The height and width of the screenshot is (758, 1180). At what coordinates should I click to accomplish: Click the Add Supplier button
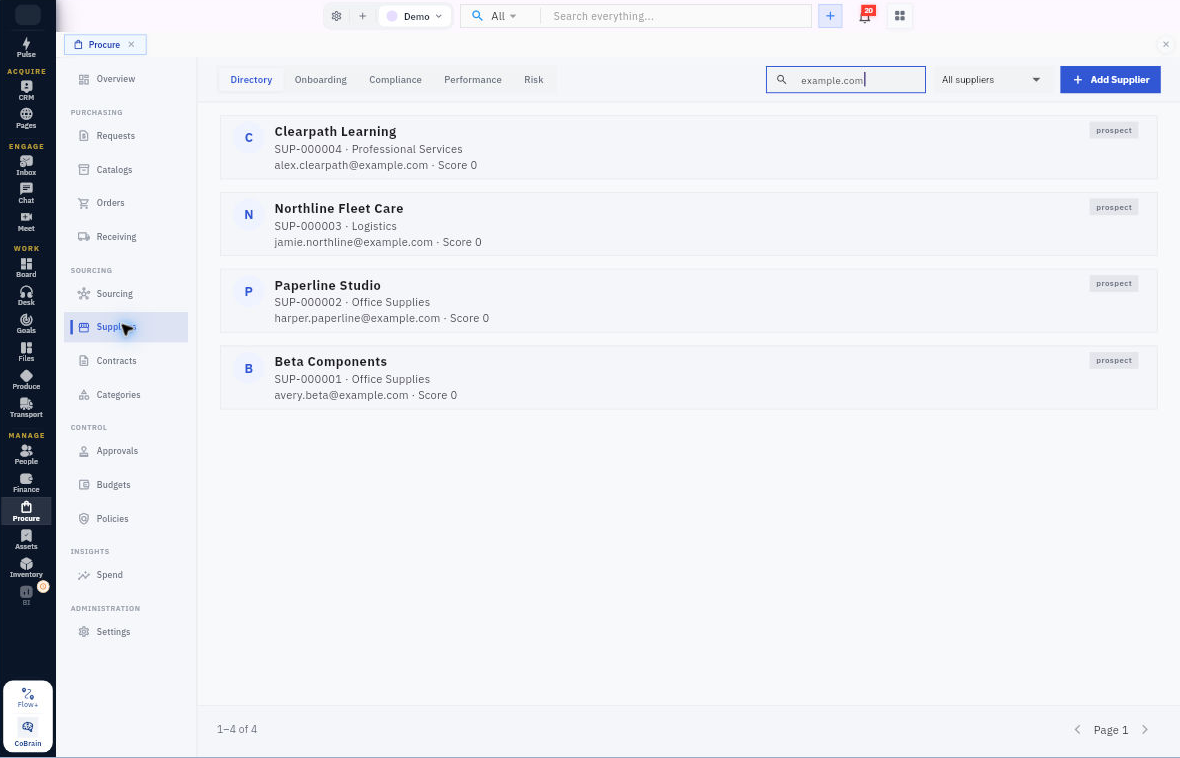1110,80
